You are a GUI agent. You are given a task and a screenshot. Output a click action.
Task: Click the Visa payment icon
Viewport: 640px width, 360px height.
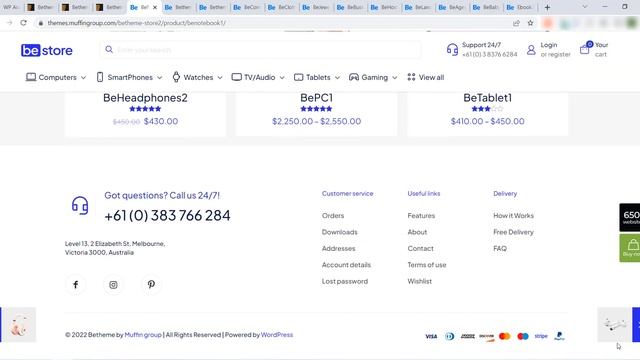pos(431,336)
